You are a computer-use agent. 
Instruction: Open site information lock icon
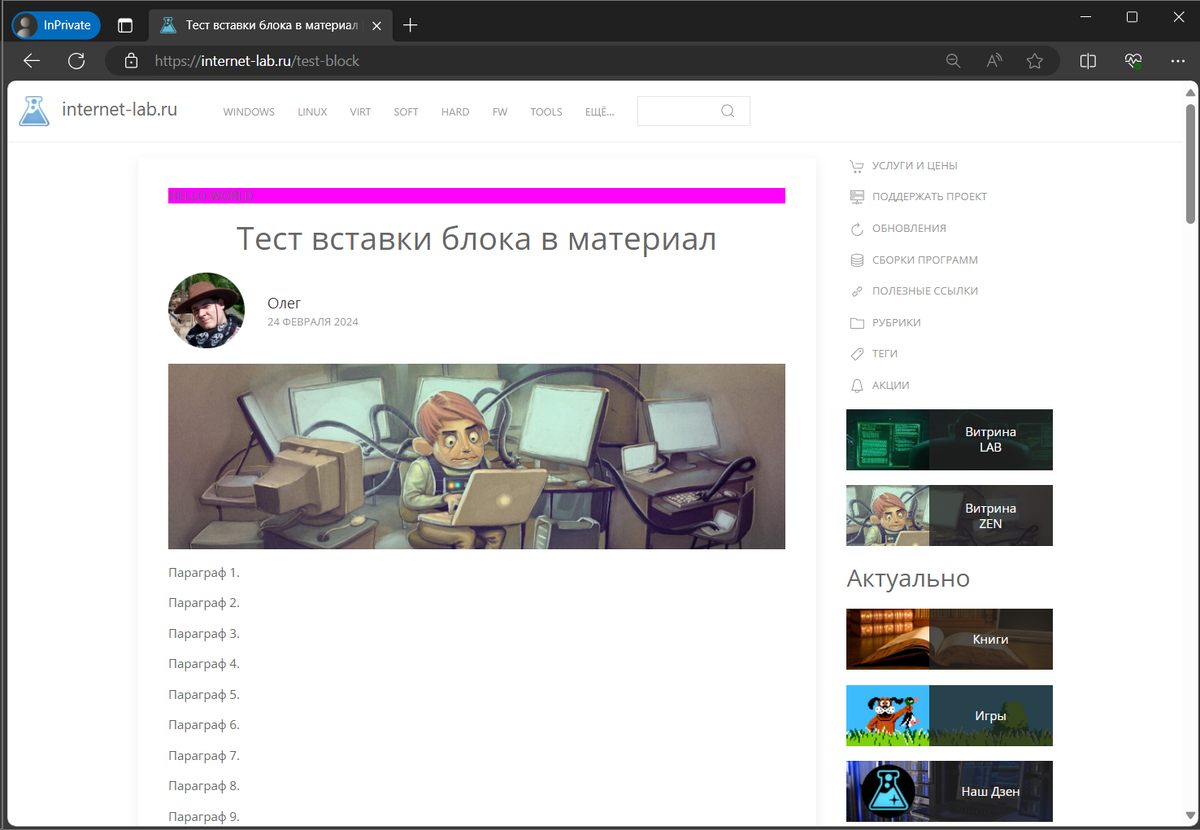click(131, 61)
